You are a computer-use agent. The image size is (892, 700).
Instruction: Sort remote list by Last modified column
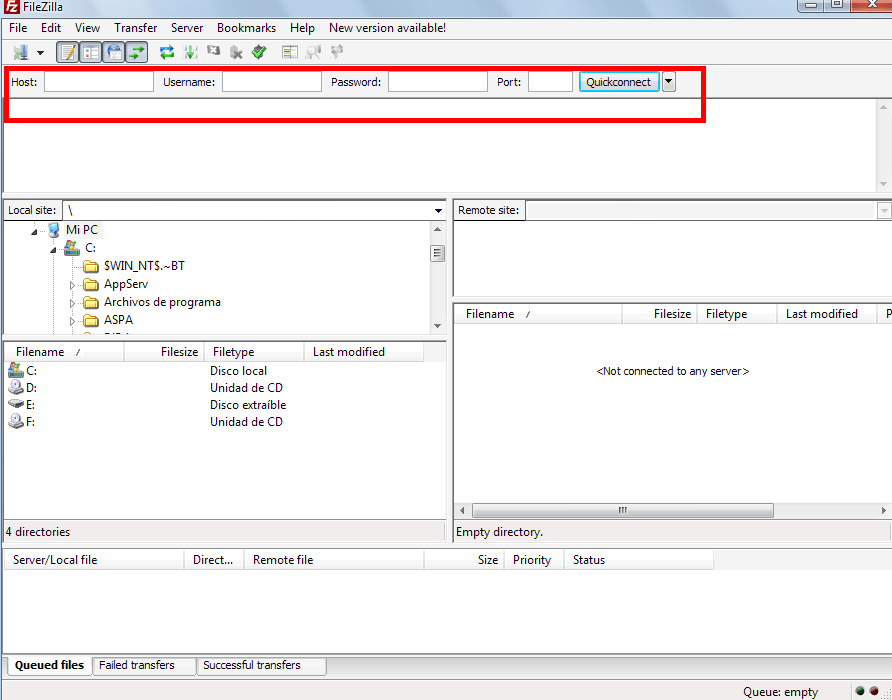(x=827, y=314)
